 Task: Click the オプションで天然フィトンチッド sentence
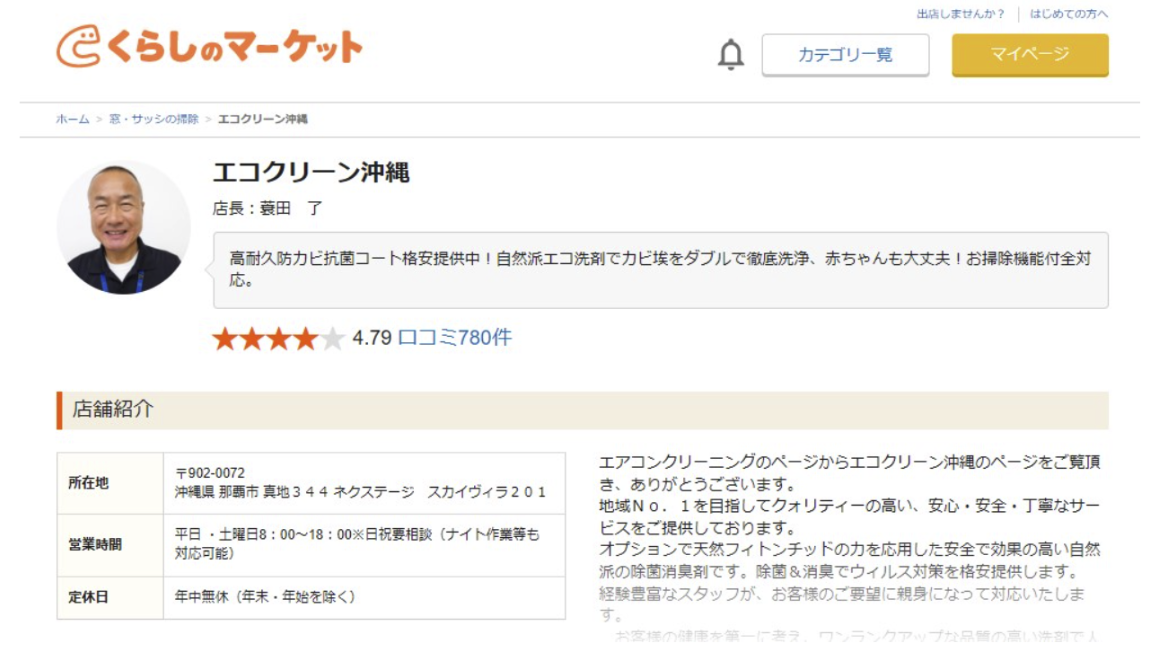pos(850,560)
